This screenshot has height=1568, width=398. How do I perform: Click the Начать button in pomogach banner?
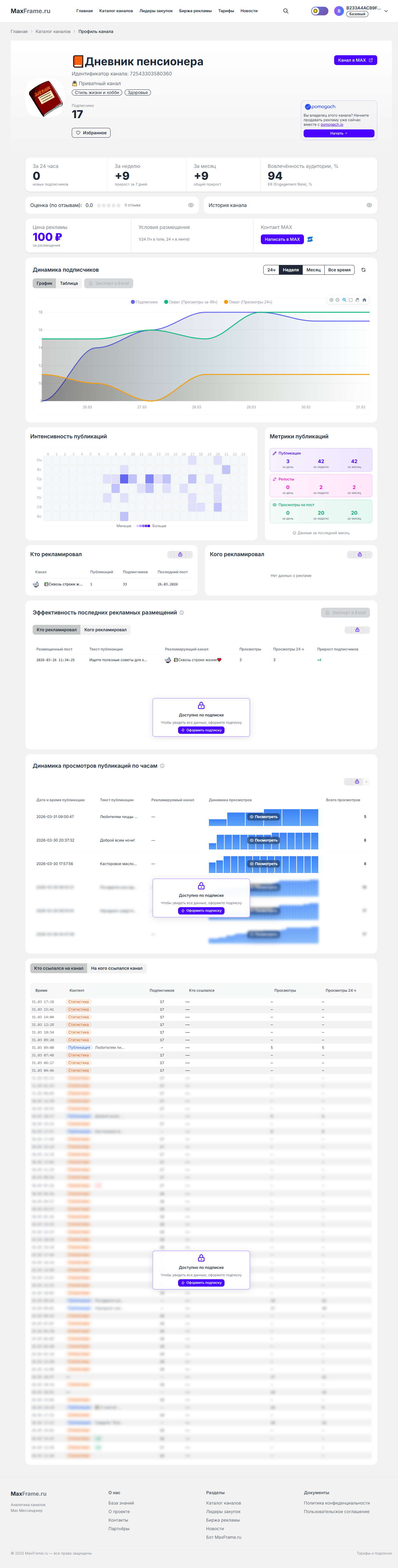339,133
